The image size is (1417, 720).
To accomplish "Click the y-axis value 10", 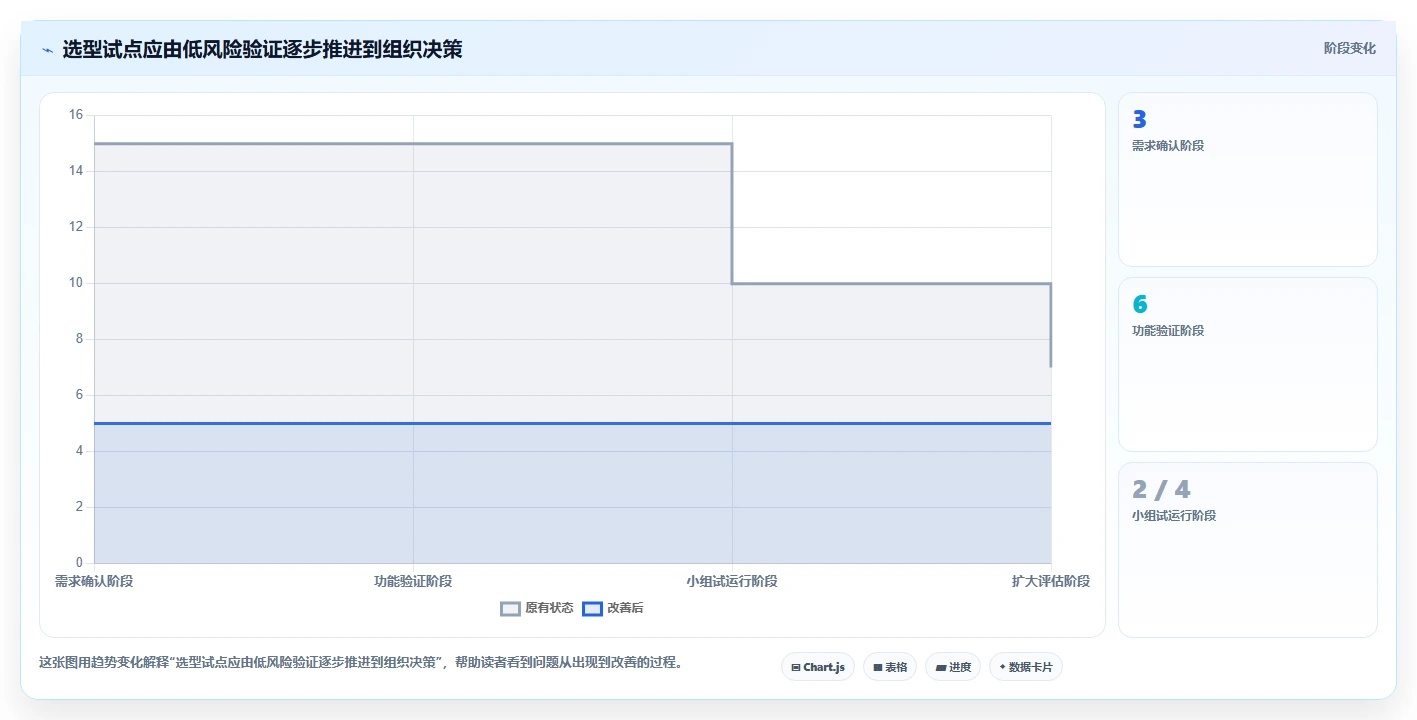I will tap(76, 283).
